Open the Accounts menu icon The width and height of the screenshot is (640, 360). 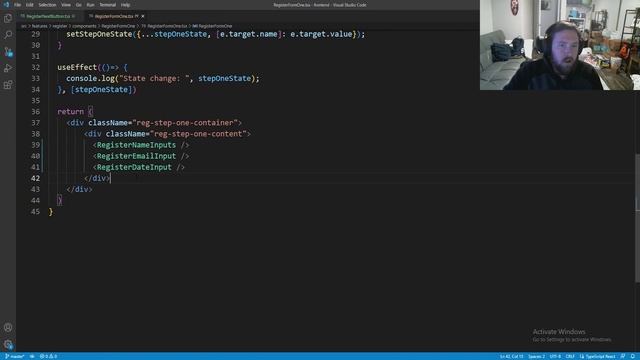[8, 327]
